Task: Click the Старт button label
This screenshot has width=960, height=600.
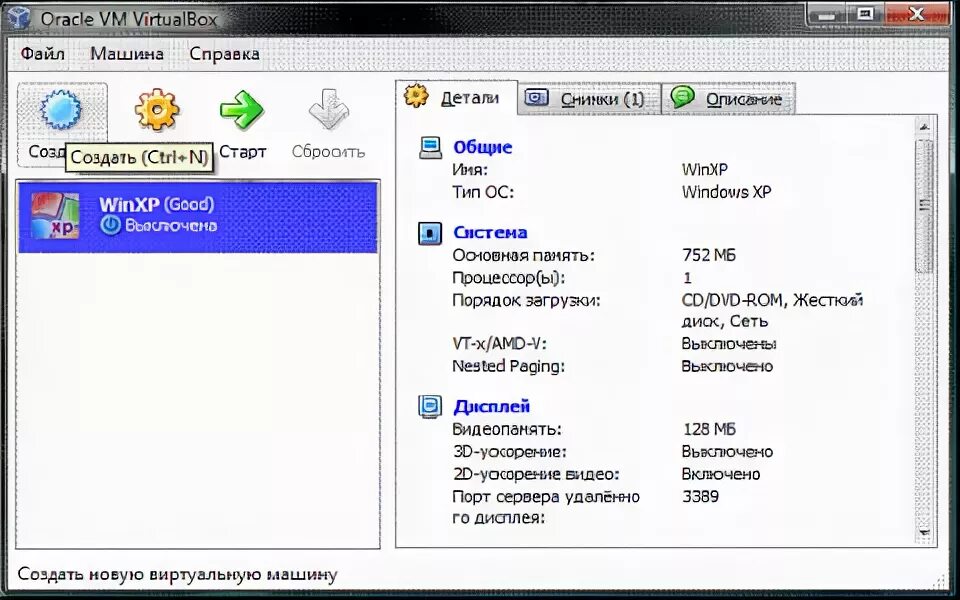Action: [x=242, y=152]
